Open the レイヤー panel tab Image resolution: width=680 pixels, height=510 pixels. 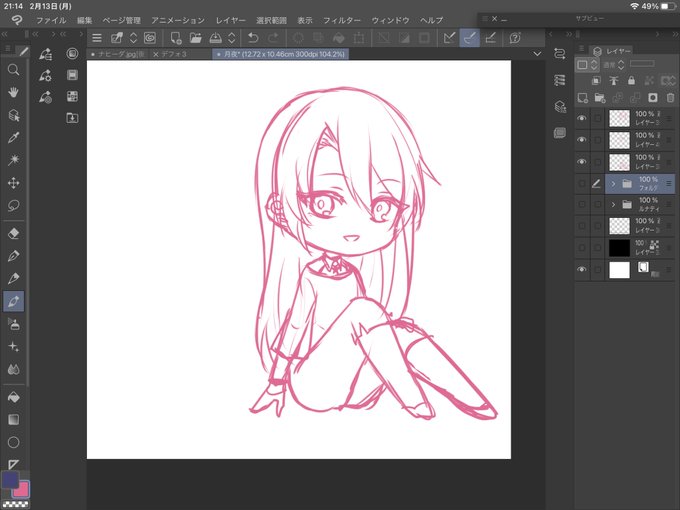pos(612,51)
